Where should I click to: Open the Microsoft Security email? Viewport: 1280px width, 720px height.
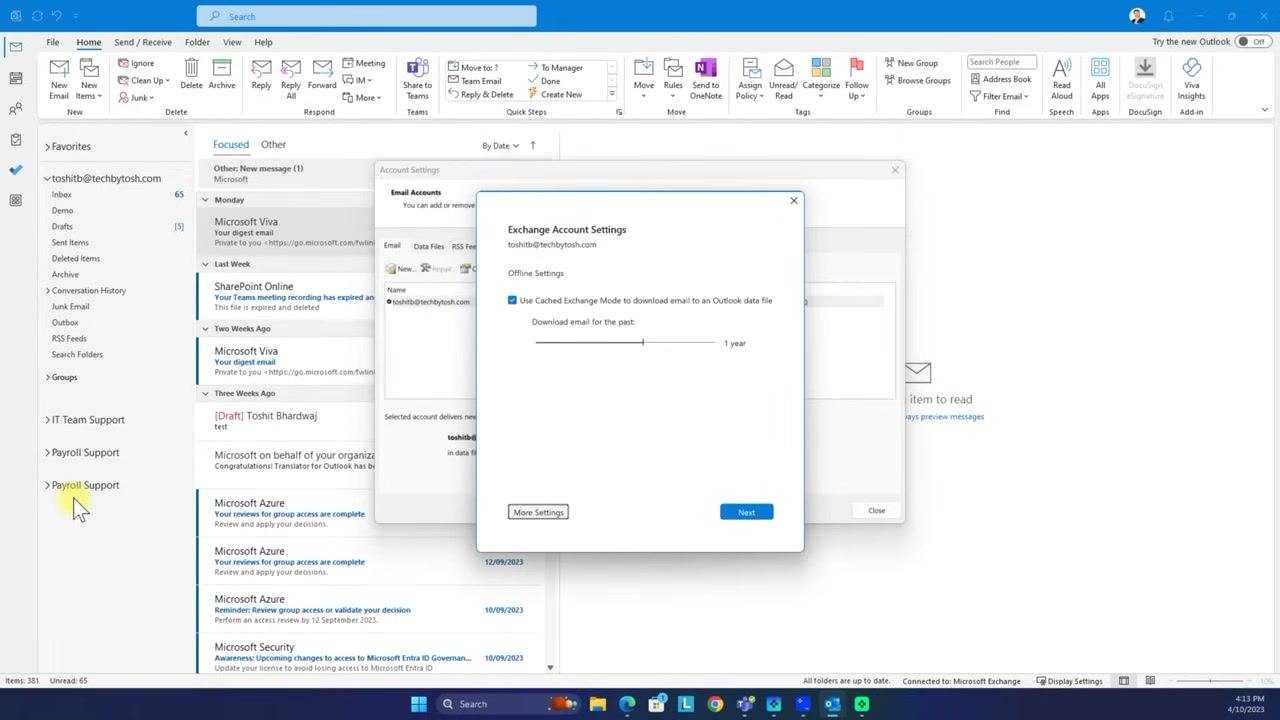click(372, 657)
